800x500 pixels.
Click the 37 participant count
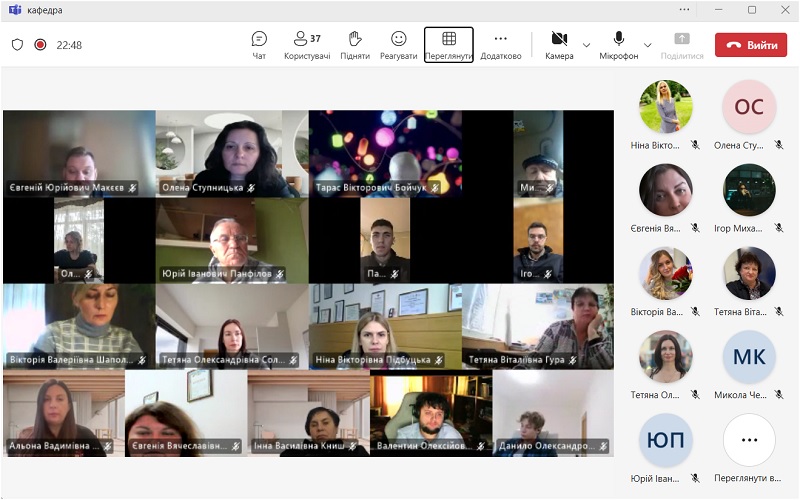315,38
